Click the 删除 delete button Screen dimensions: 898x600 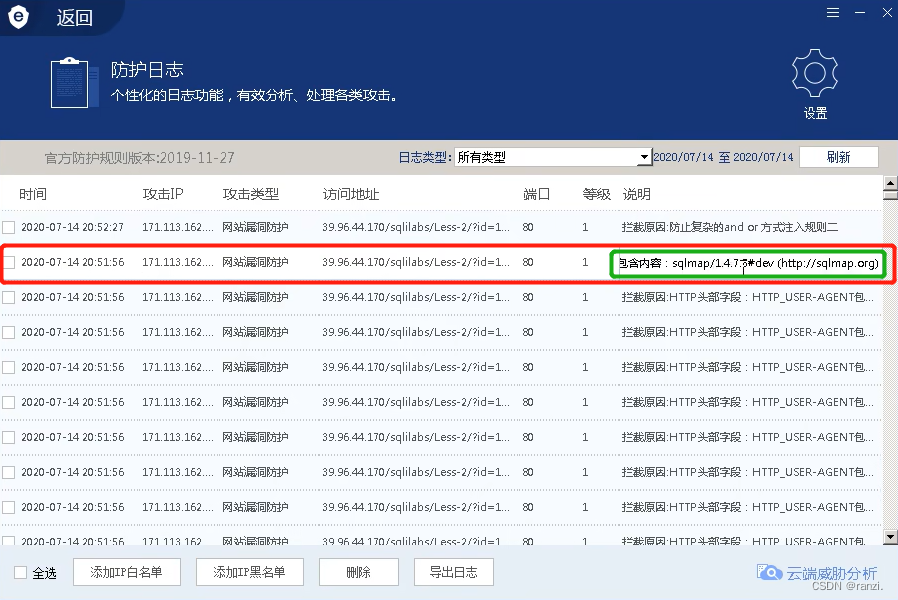pos(358,572)
